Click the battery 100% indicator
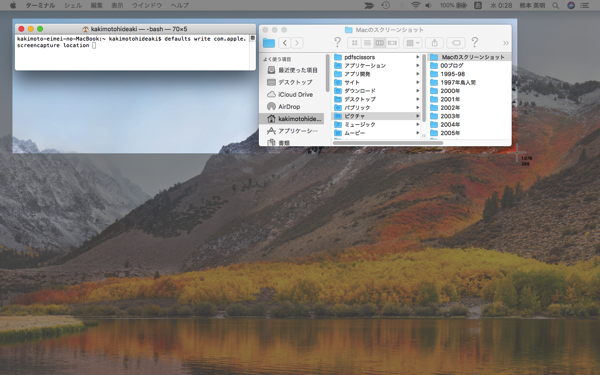The image size is (600, 375). point(453,5)
